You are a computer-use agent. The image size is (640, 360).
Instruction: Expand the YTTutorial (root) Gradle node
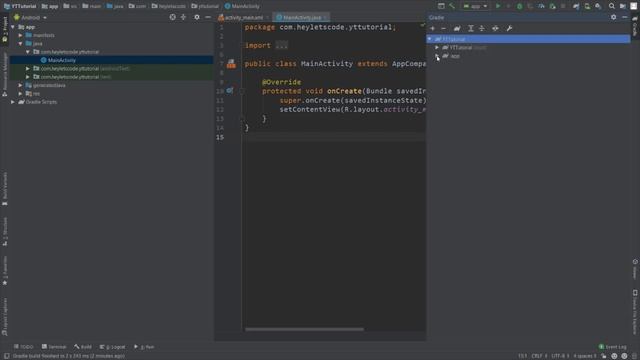click(437, 47)
